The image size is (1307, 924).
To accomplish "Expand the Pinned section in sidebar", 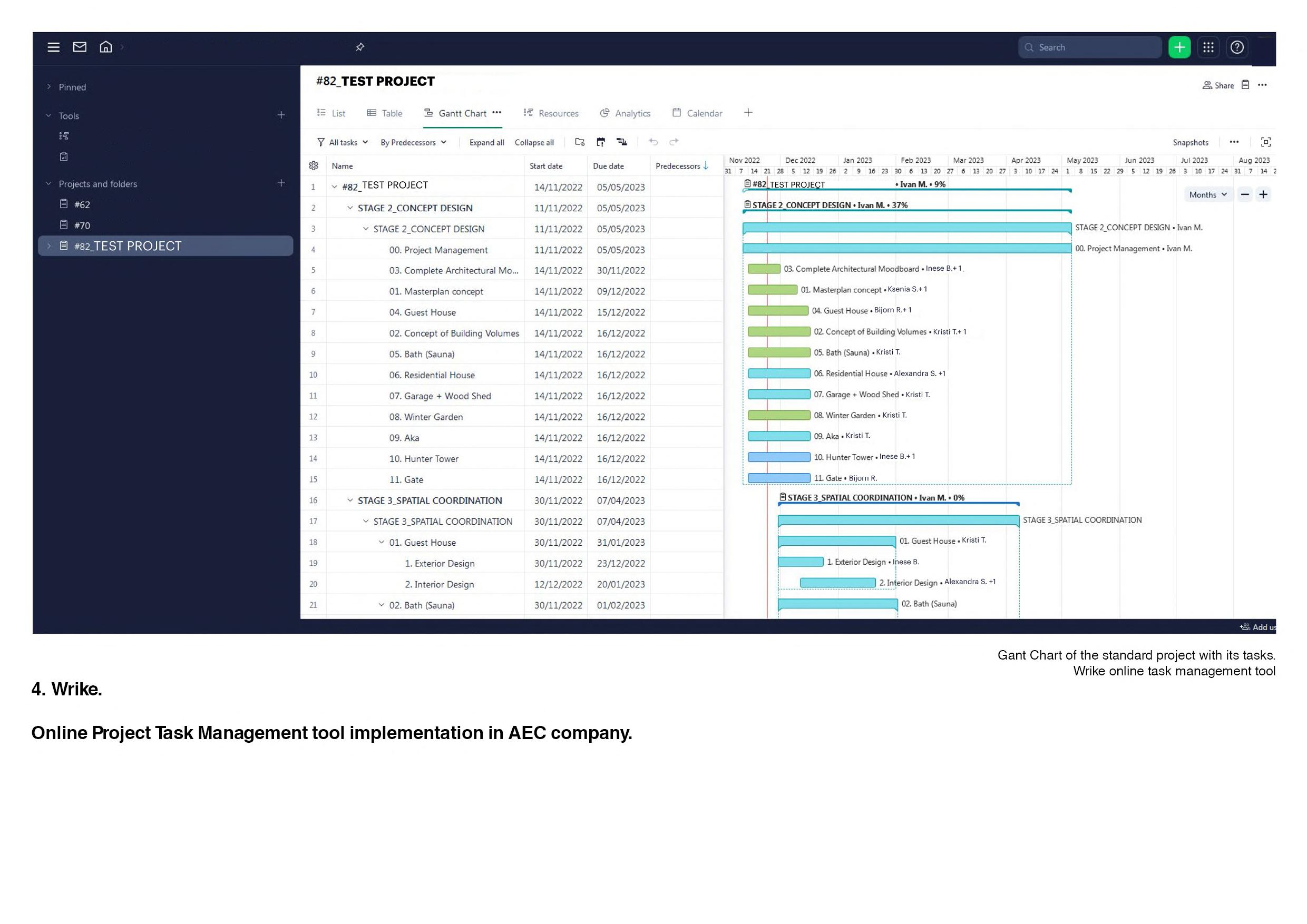I will pos(49,87).
